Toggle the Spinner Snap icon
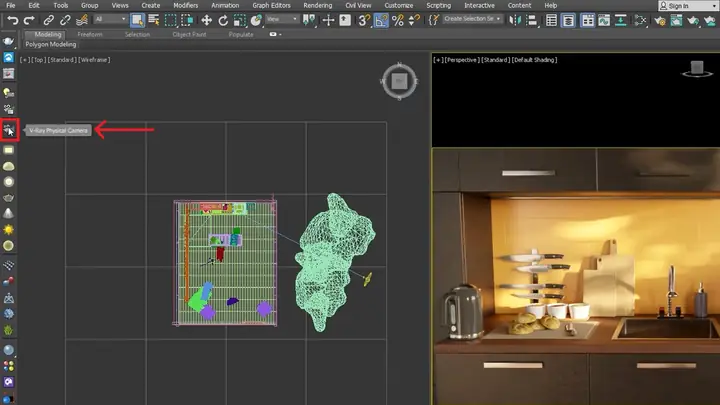The image size is (720, 405). pos(414,20)
